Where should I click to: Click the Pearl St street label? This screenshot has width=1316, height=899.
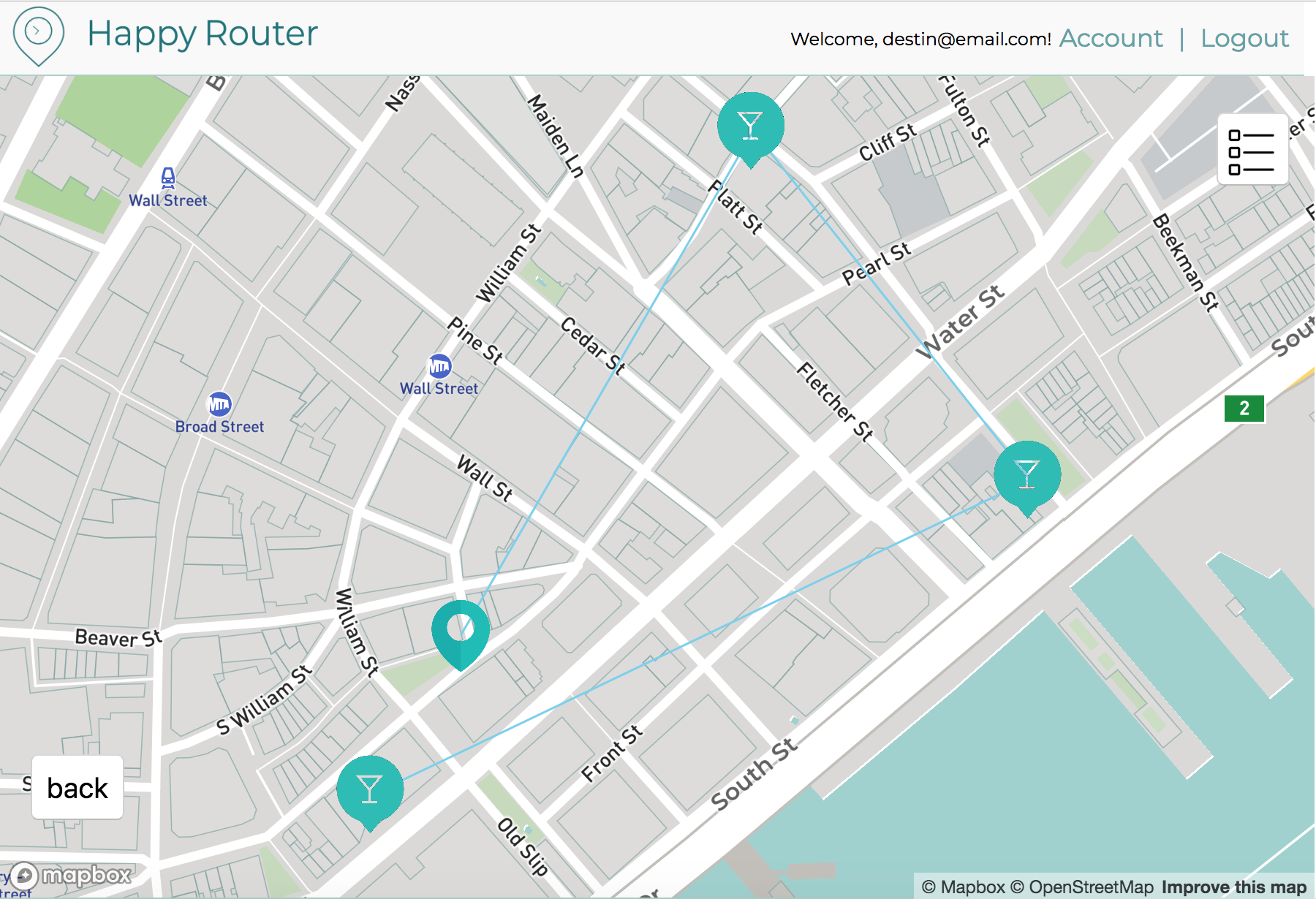877,263
